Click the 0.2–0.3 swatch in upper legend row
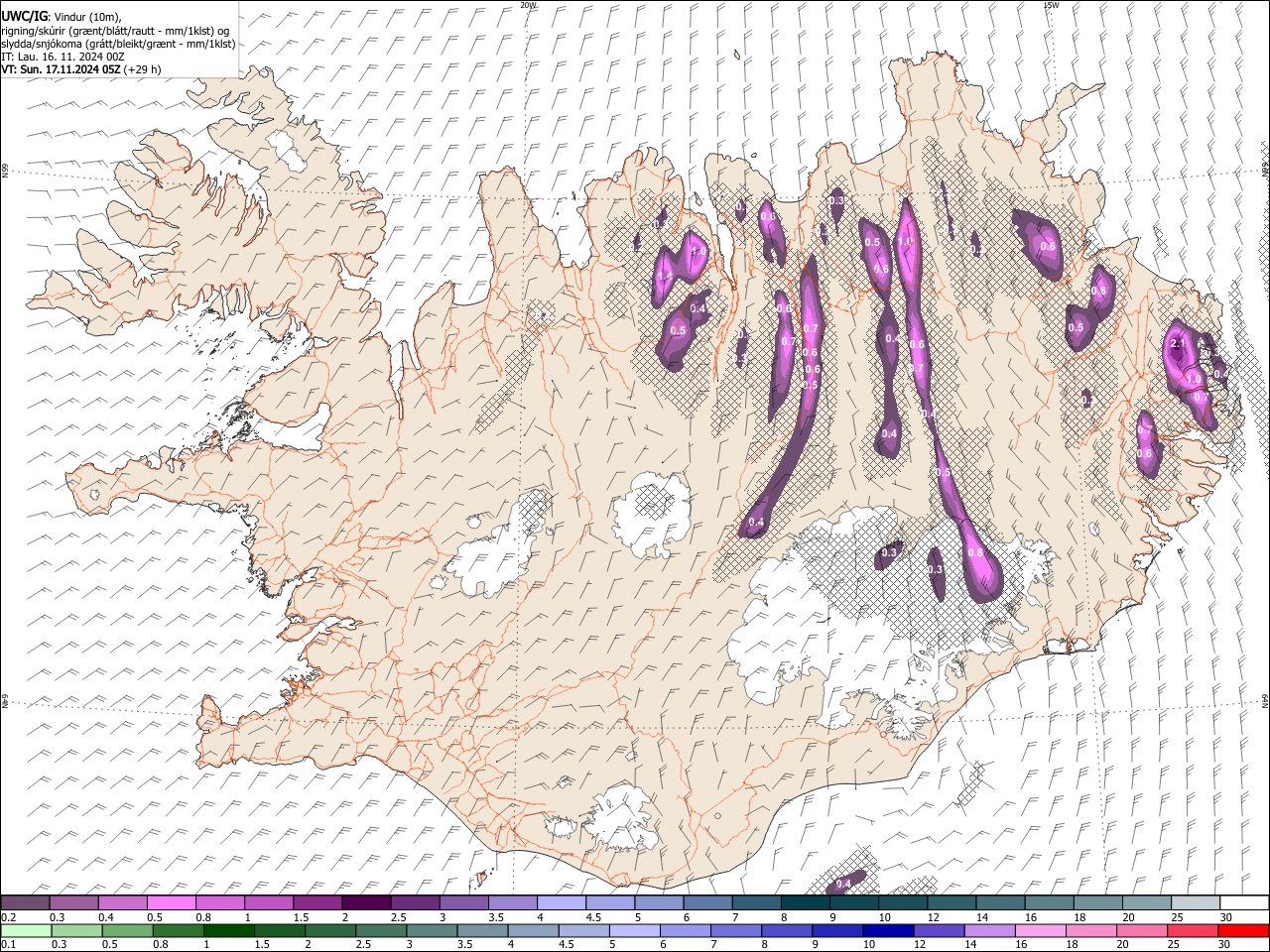The image size is (1270, 952). point(26,903)
